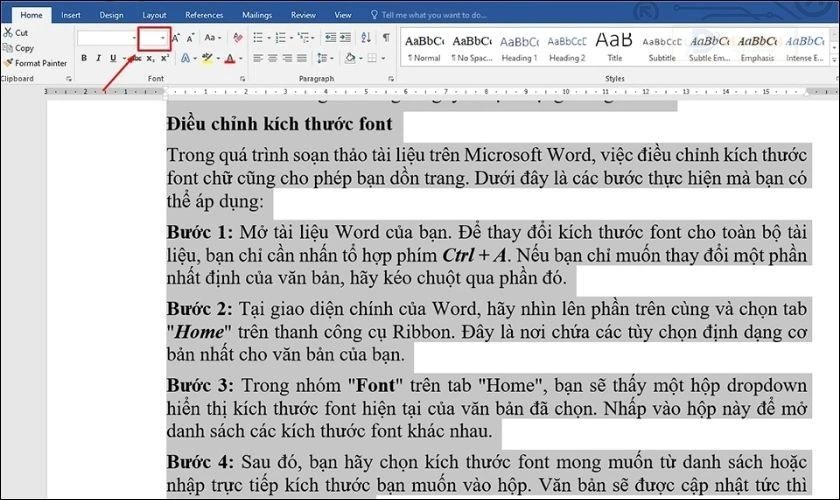Decrease paragraph indent
840x500 pixels.
coord(331,38)
